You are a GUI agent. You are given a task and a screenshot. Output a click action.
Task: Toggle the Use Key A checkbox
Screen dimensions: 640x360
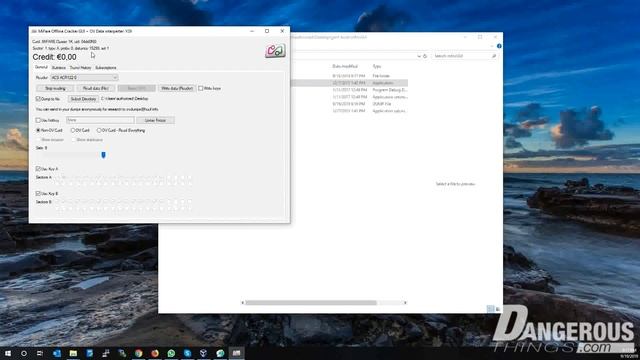(38, 169)
